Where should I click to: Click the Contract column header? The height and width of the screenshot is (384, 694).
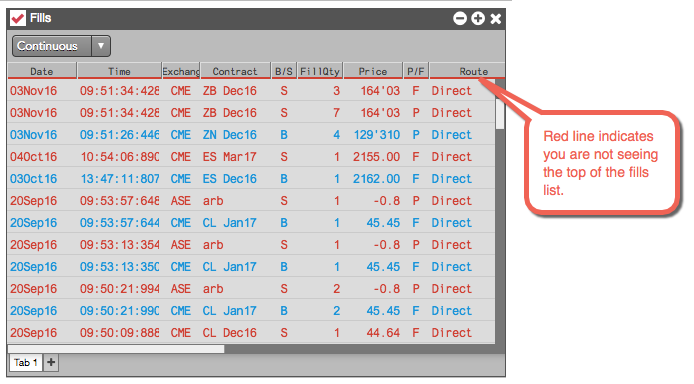coord(235,71)
